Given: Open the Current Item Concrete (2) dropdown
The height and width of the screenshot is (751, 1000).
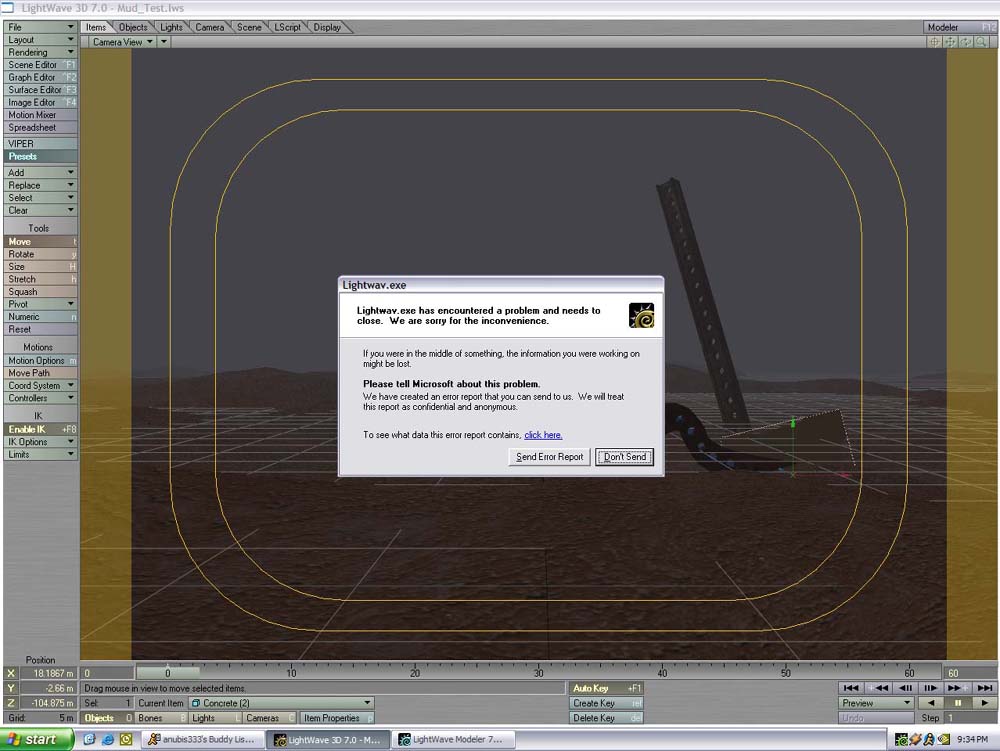Looking at the screenshot, I should (281, 703).
